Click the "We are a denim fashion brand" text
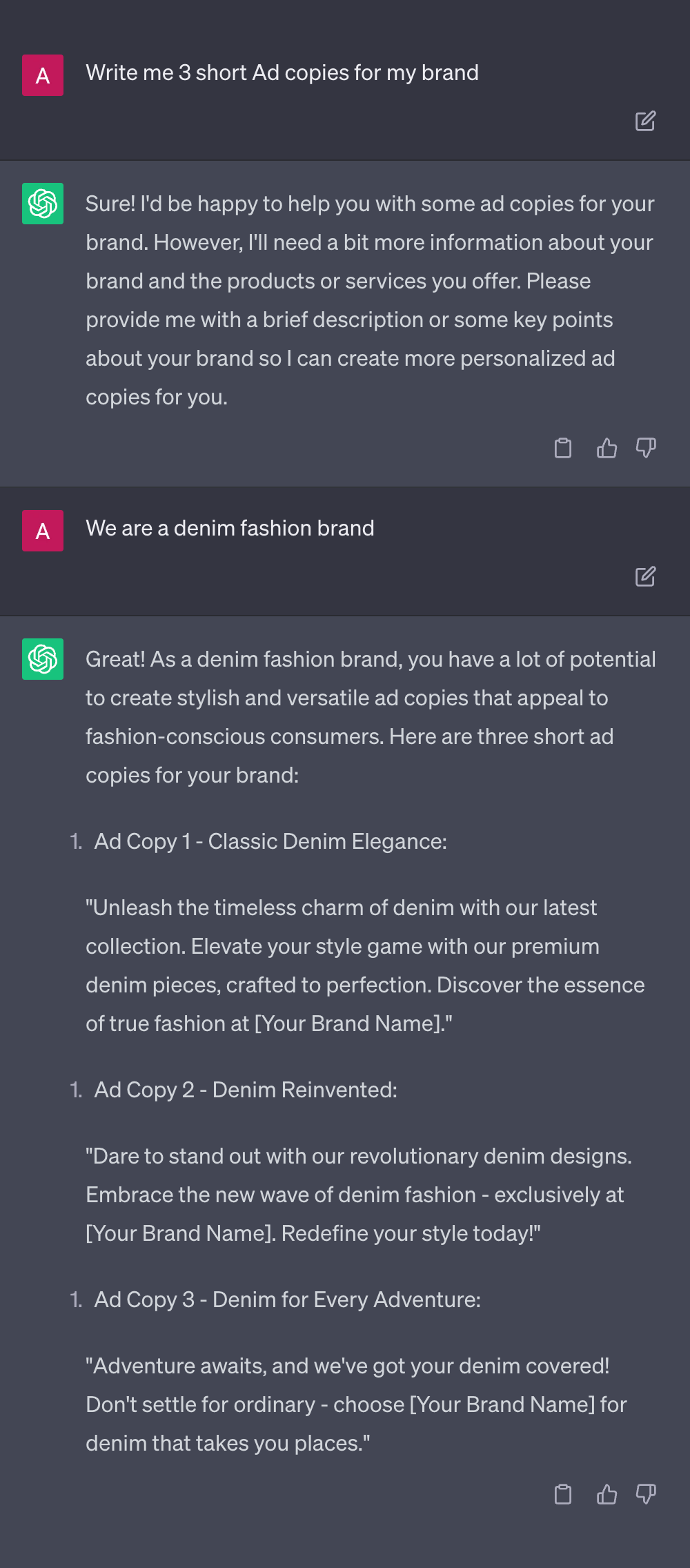The height and width of the screenshot is (1568, 690). (x=230, y=529)
